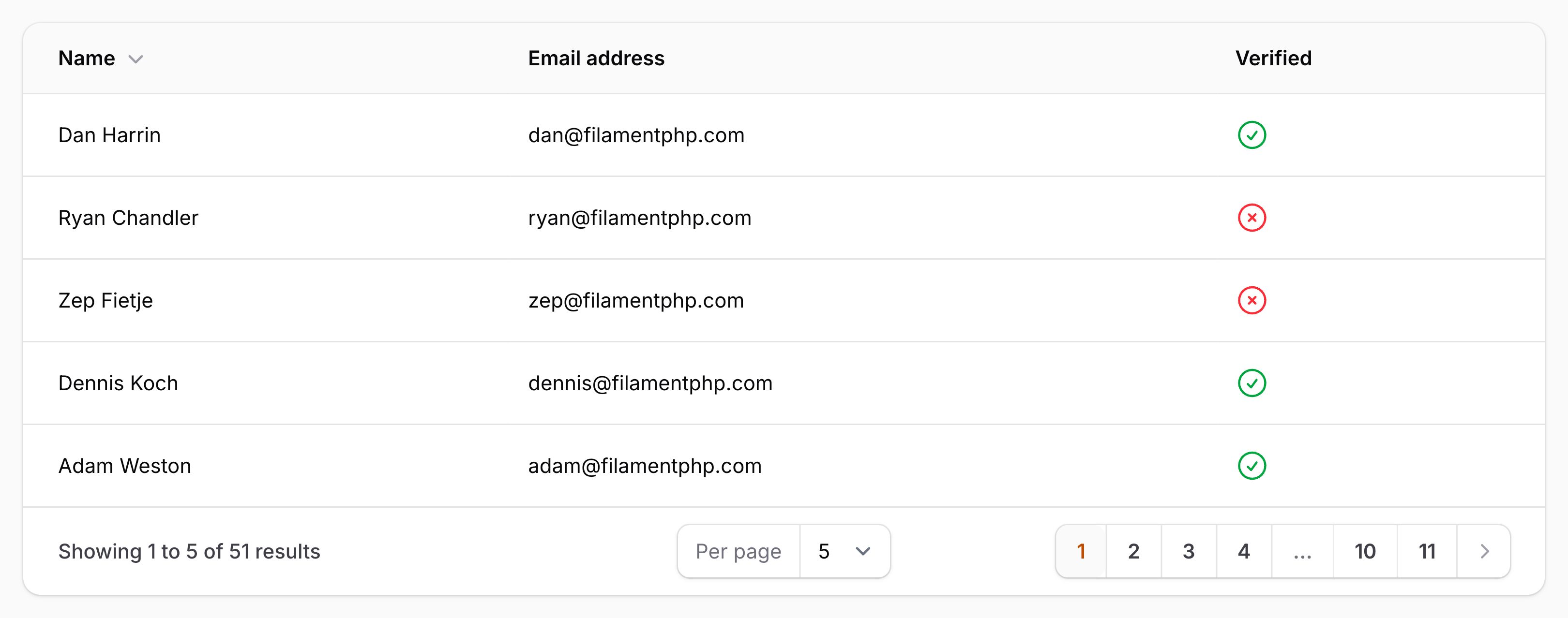Image resolution: width=1568 pixels, height=618 pixels.
Task: Go to next page using arrow icon
Action: (1484, 551)
